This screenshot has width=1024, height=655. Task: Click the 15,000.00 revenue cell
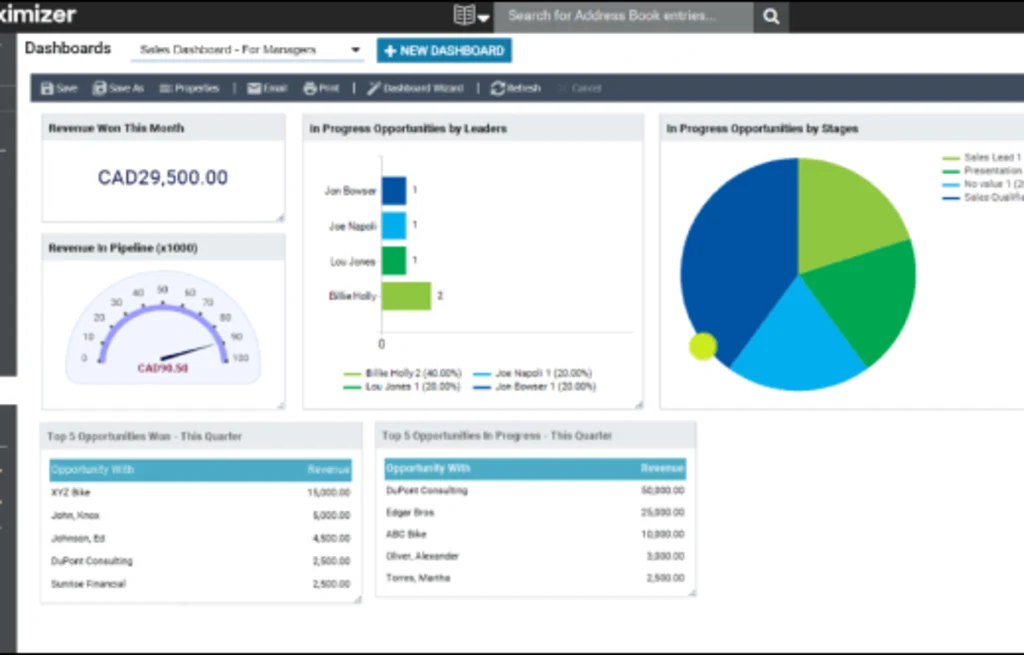click(x=328, y=492)
